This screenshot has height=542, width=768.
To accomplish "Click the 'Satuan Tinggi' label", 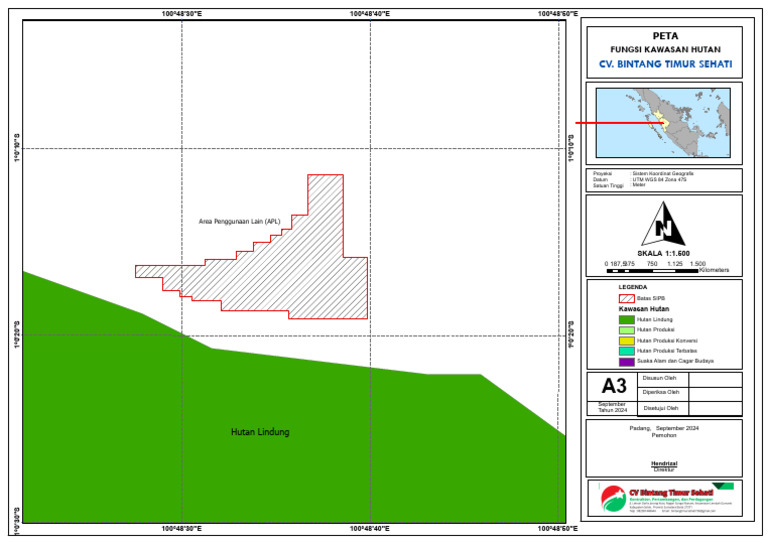I will 608,186.
